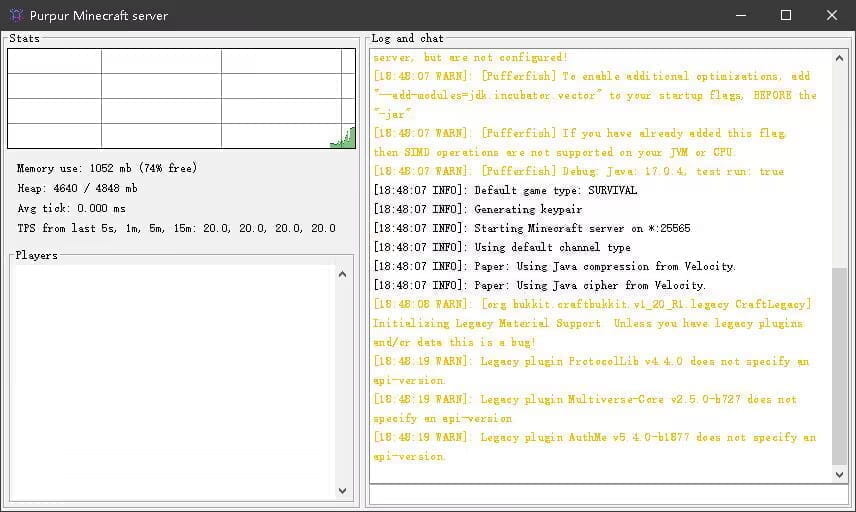Viewport: 856px width, 512px height.
Task: Click the ProtocolLib legacy plugin warning line
Action: pyautogui.click(x=591, y=361)
